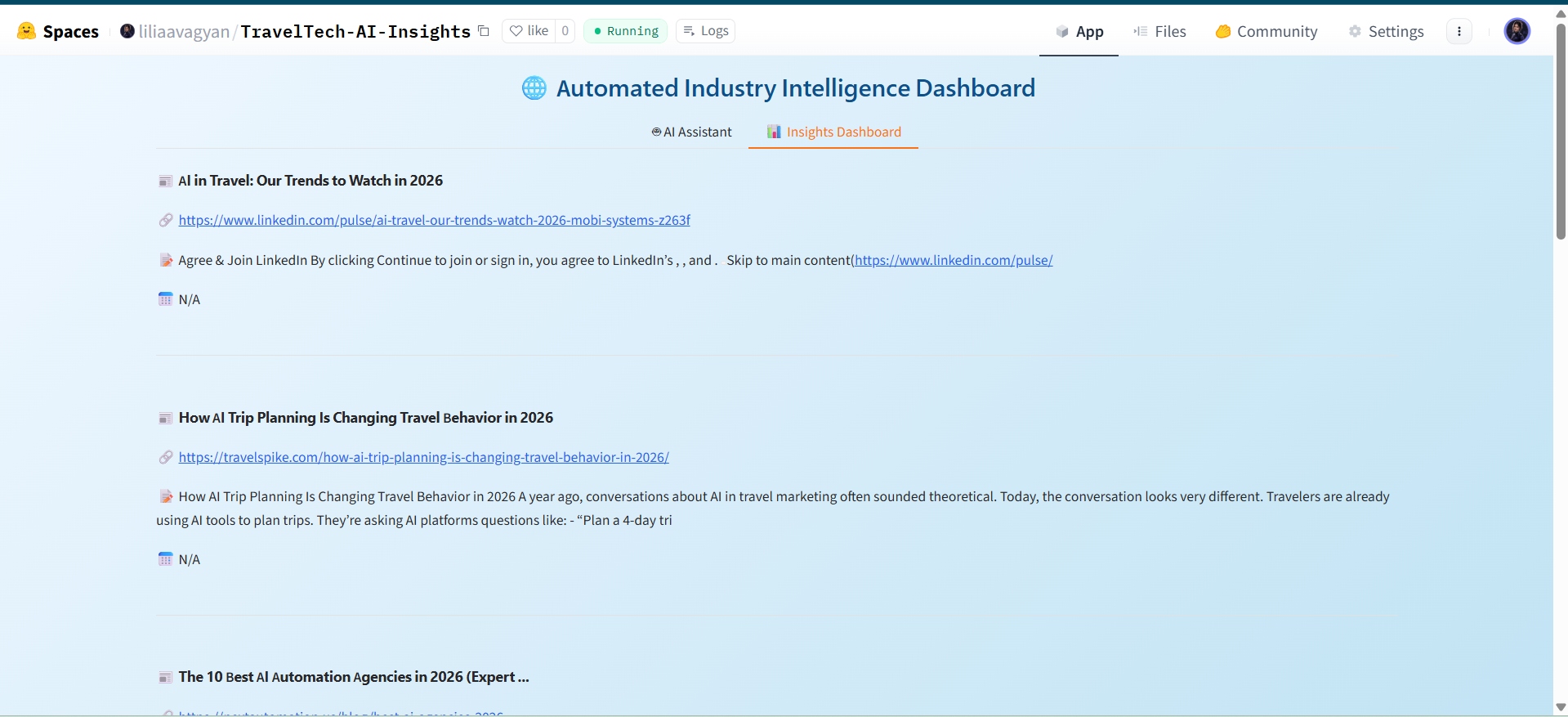
Task: Click the globe icon beside the dashboard title
Action: 534,87
